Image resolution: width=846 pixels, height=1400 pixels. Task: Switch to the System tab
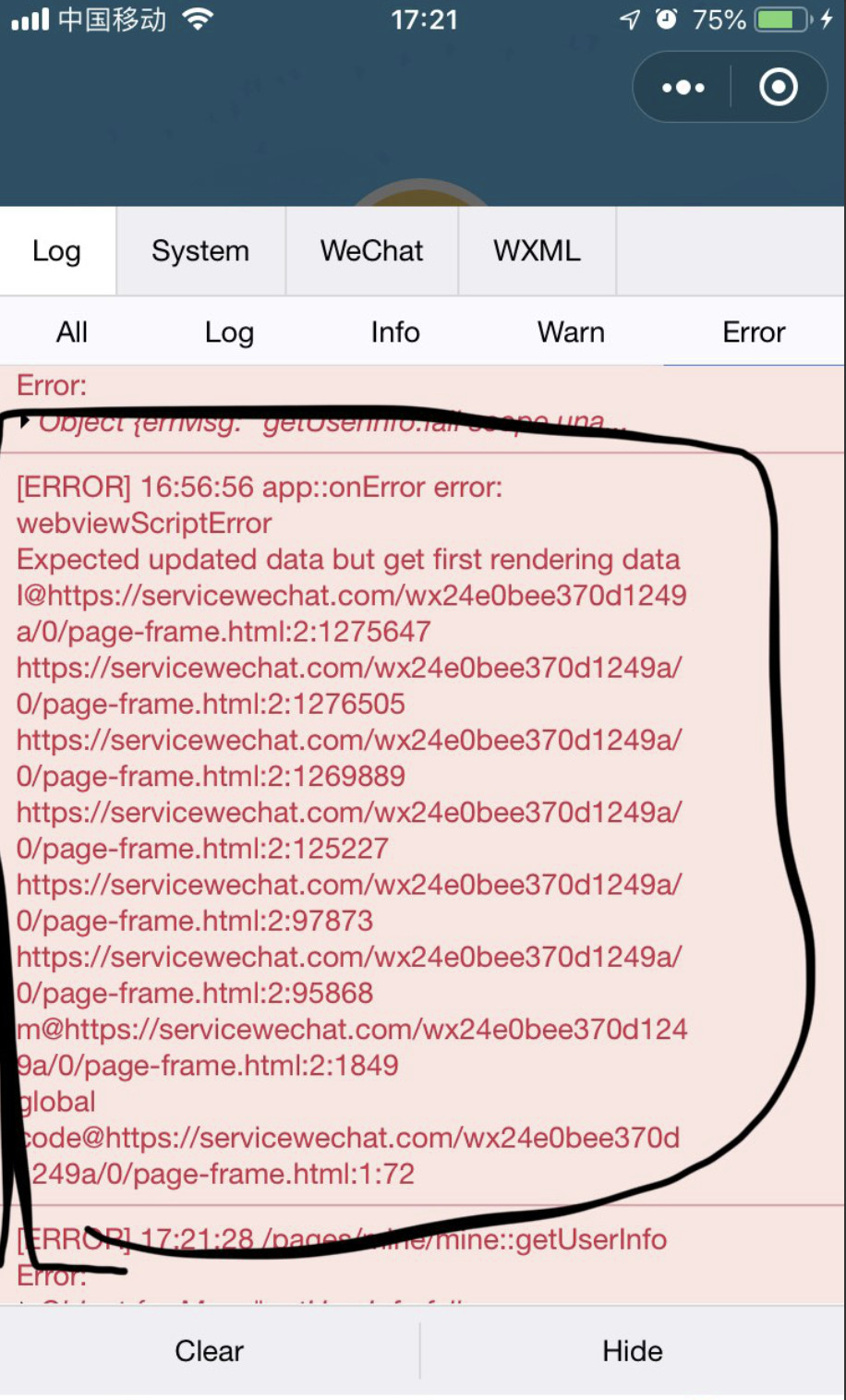point(200,251)
